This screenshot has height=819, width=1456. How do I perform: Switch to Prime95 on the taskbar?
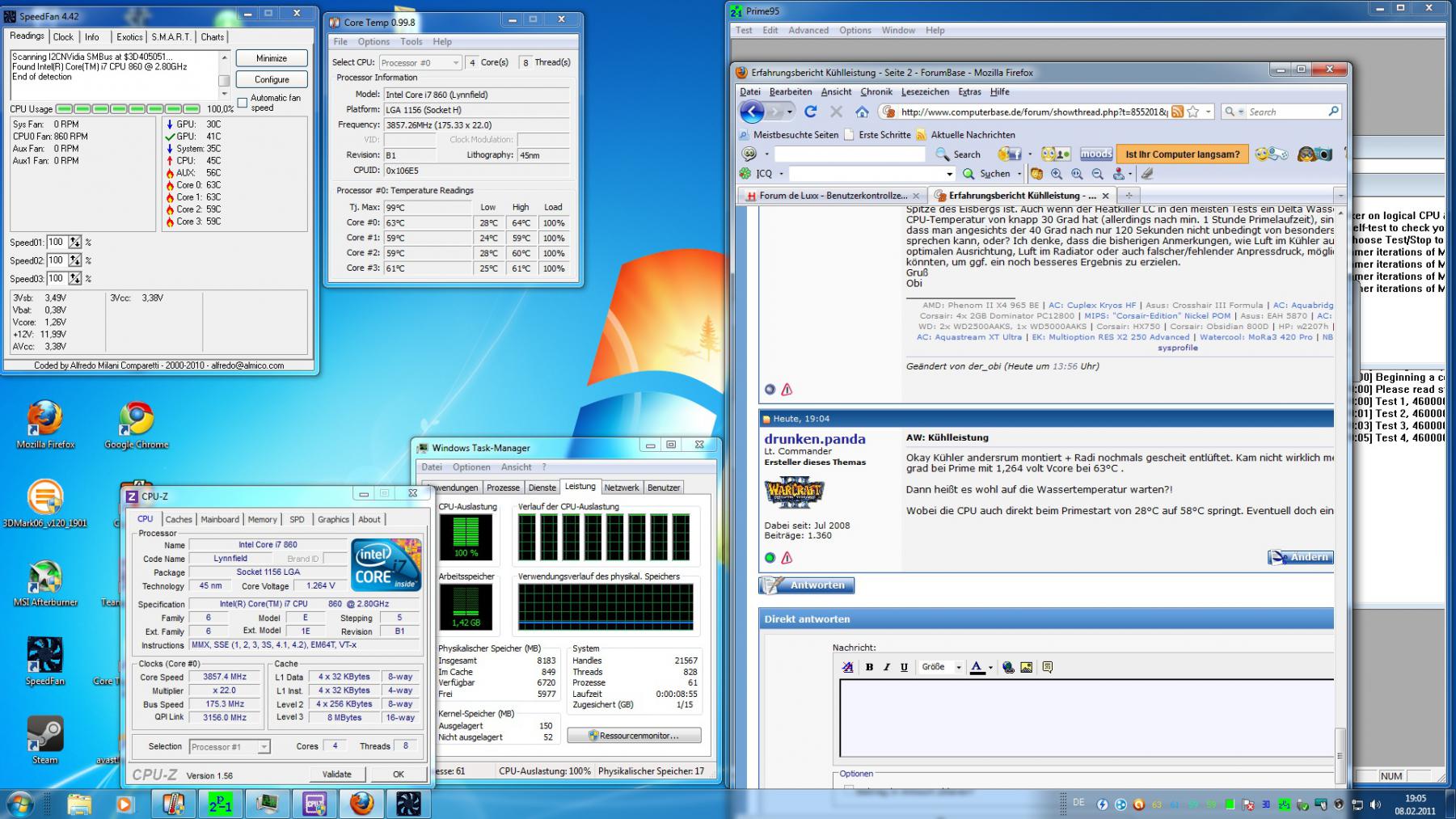click(x=220, y=804)
